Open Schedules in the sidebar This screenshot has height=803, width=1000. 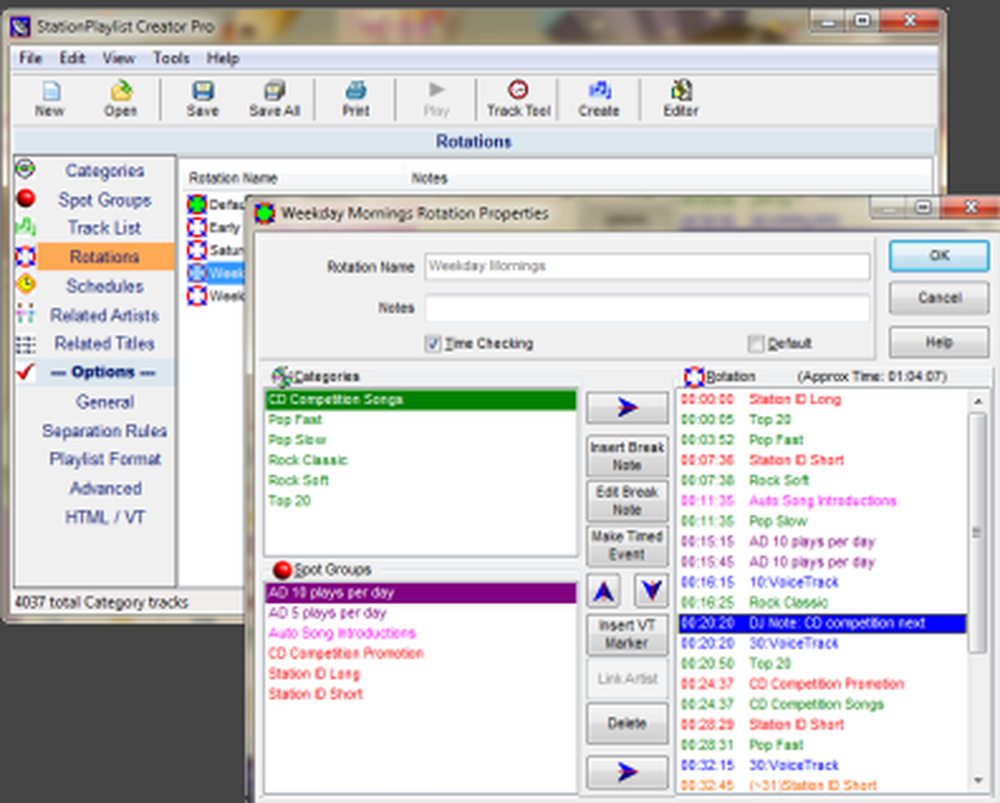105,286
